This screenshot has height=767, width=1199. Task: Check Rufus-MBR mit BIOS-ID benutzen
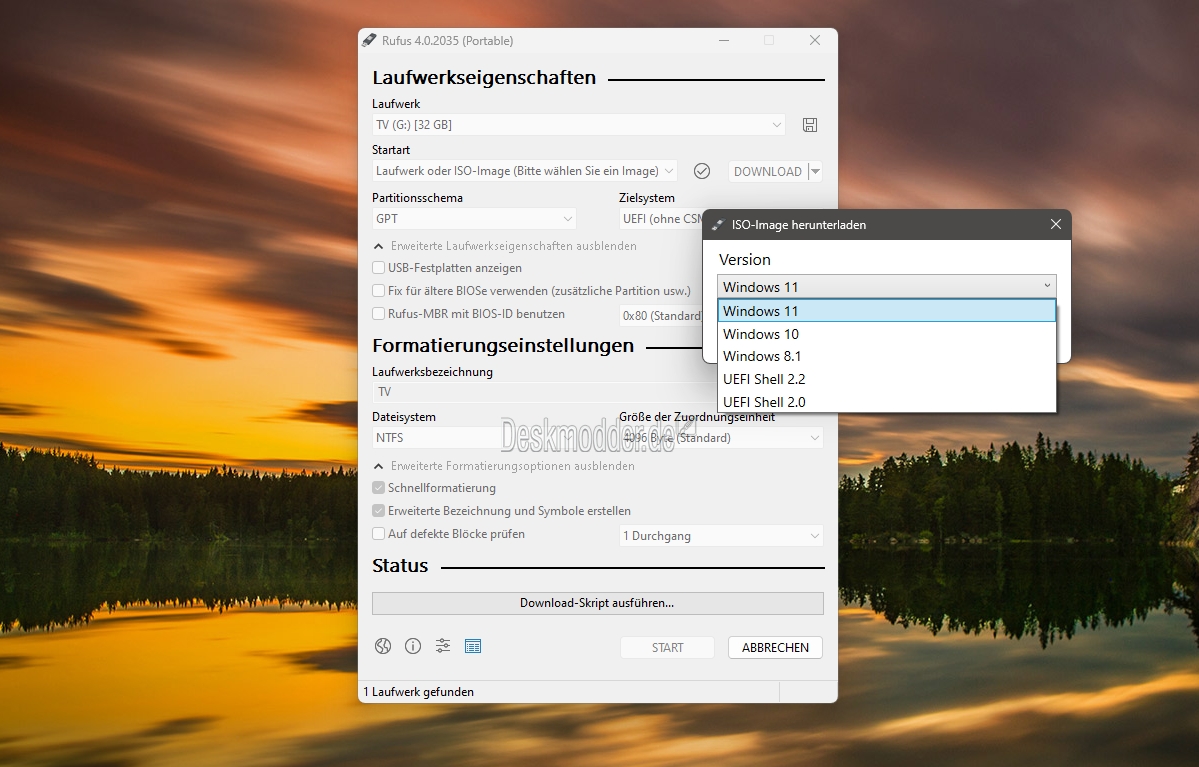pyautogui.click(x=379, y=314)
